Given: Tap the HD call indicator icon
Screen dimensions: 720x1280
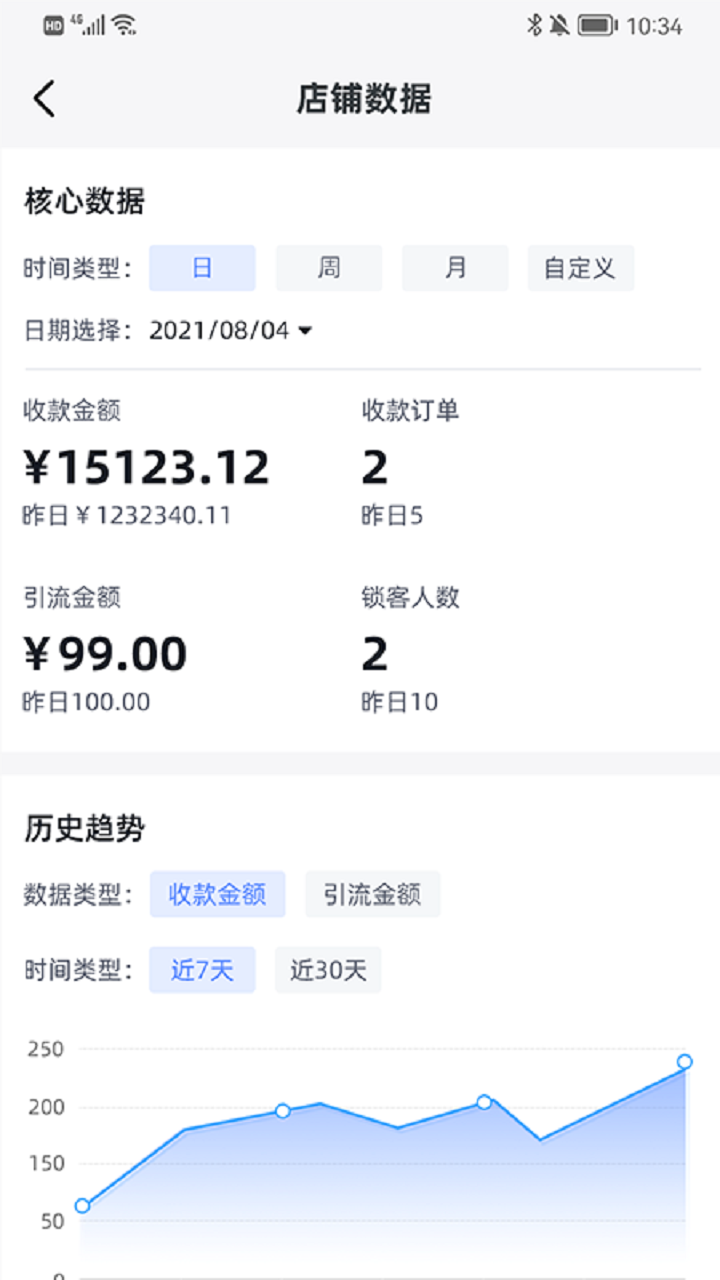Looking at the screenshot, I should pyautogui.click(x=53, y=26).
